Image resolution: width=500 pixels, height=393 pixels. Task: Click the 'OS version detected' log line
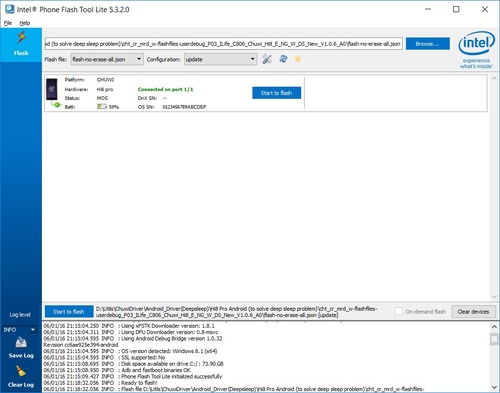(x=130, y=351)
